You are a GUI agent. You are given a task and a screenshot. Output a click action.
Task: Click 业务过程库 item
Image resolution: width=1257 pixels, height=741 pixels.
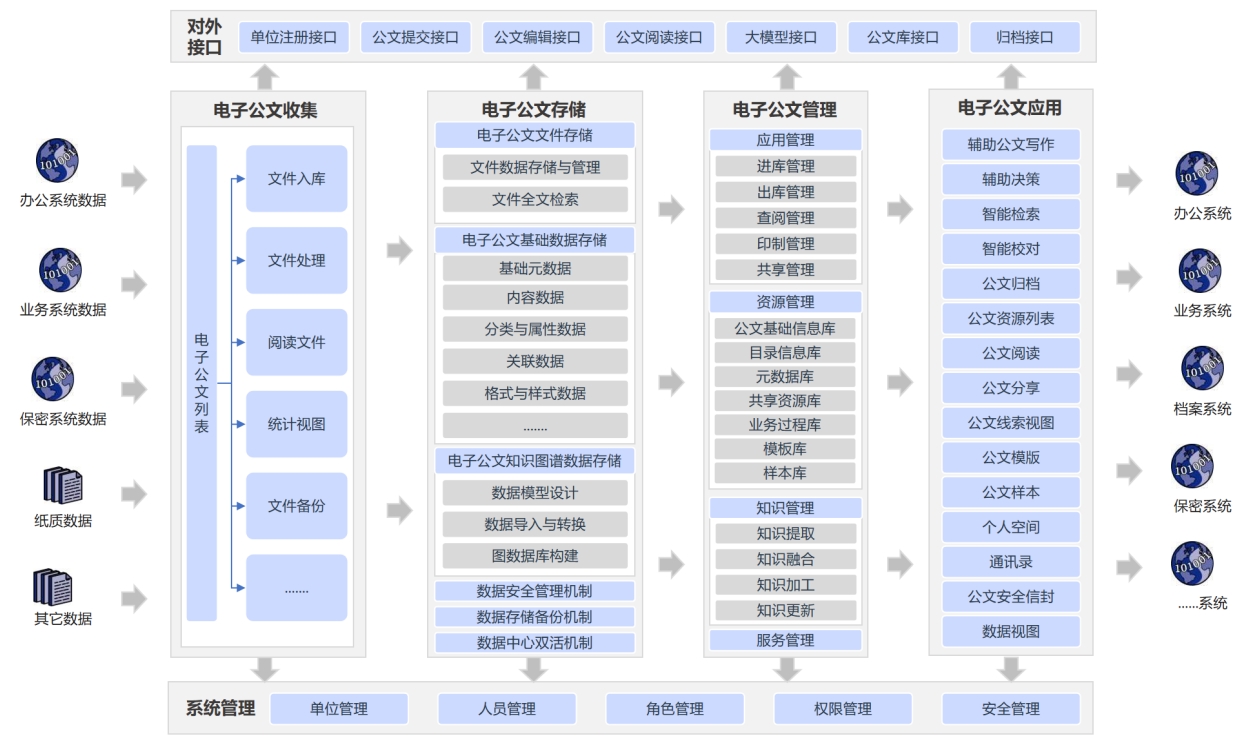(x=786, y=425)
